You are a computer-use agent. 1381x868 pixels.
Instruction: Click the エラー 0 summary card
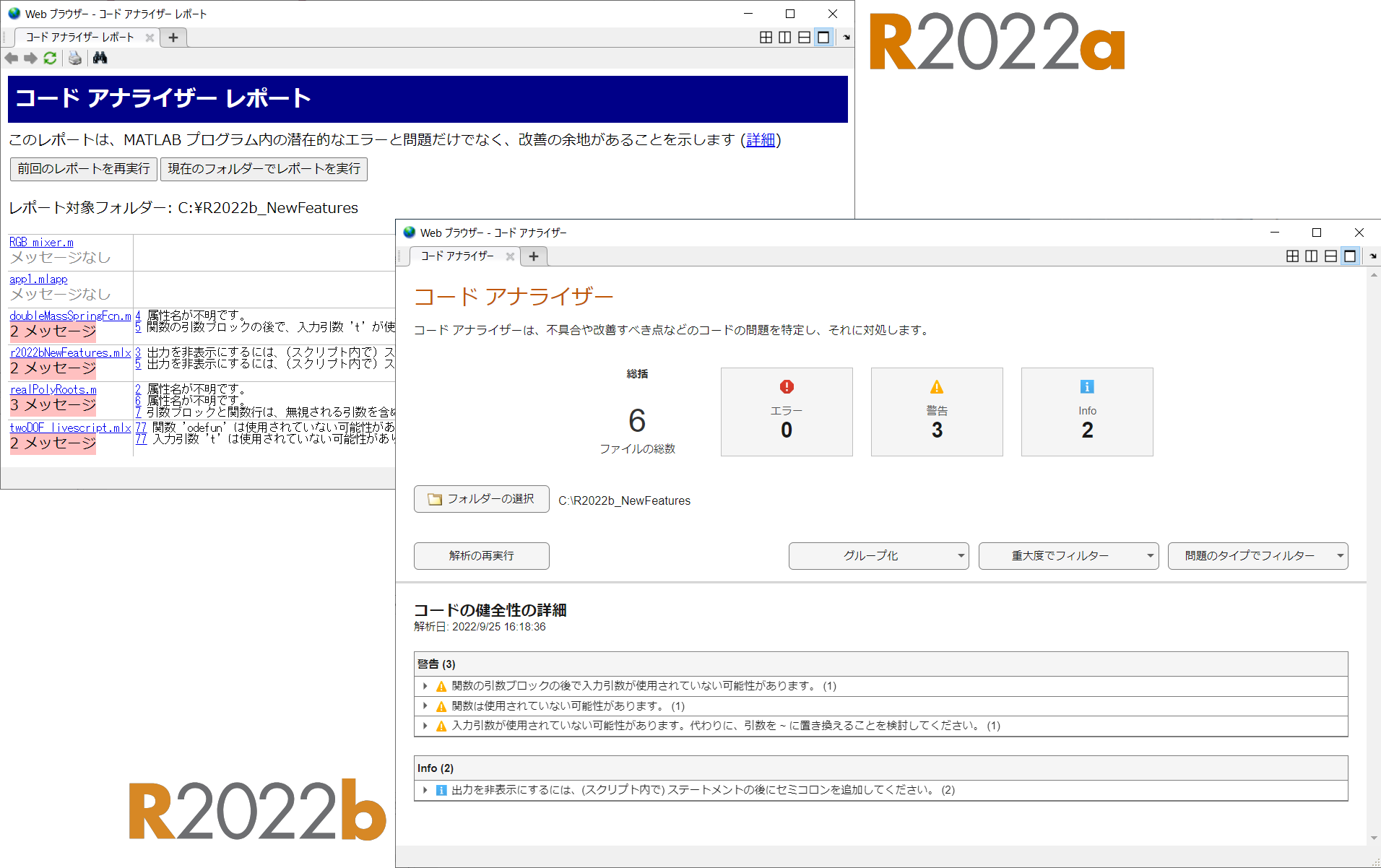[x=787, y=412]
